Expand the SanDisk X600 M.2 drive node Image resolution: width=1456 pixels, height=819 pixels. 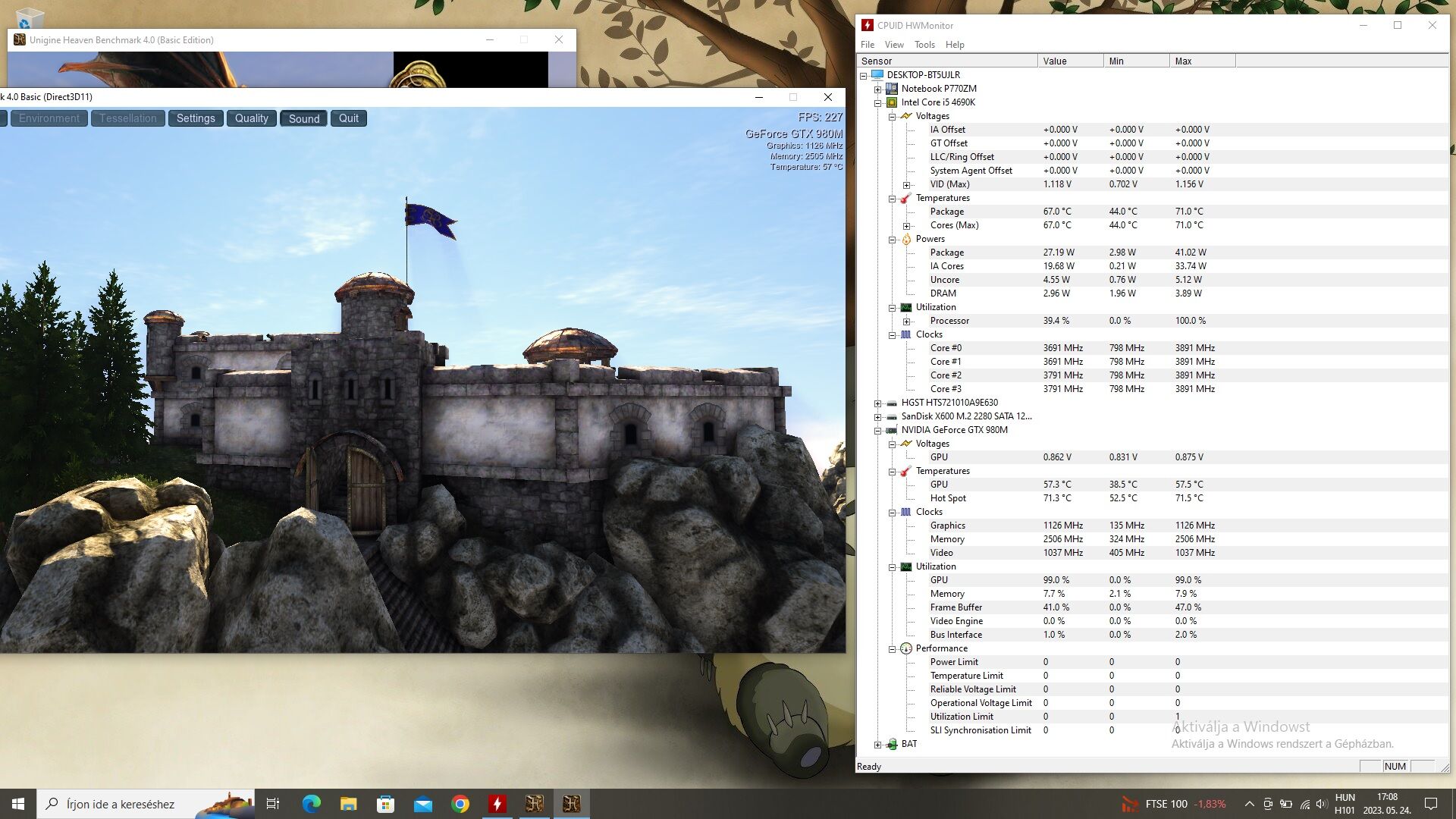(x=878, y=416)
